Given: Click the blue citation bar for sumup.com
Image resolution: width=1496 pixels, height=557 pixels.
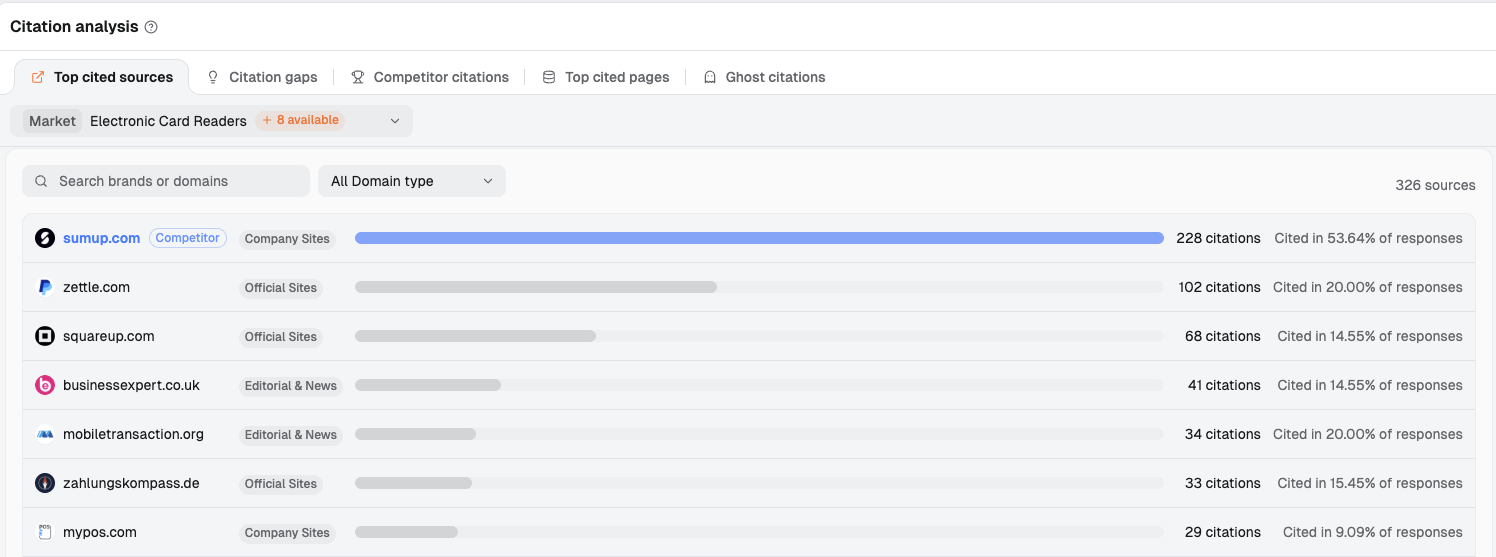Looking at the screenshot, I should [x=759, y=238].
